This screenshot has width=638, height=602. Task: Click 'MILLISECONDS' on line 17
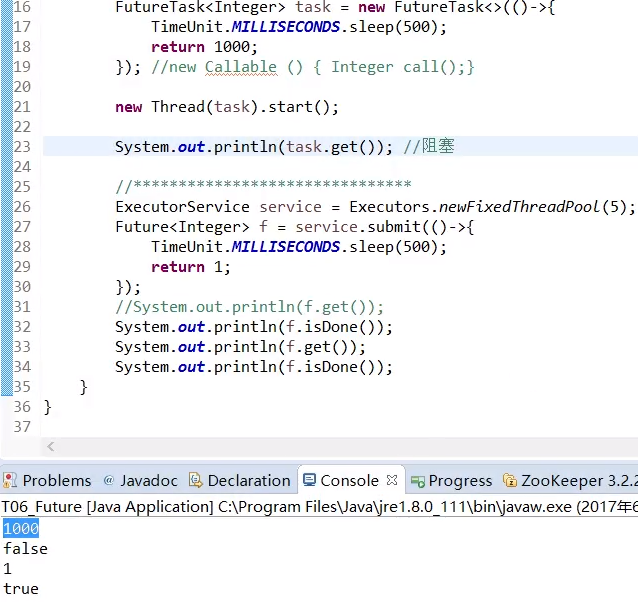pyautogui.click(x=286, y=27)
